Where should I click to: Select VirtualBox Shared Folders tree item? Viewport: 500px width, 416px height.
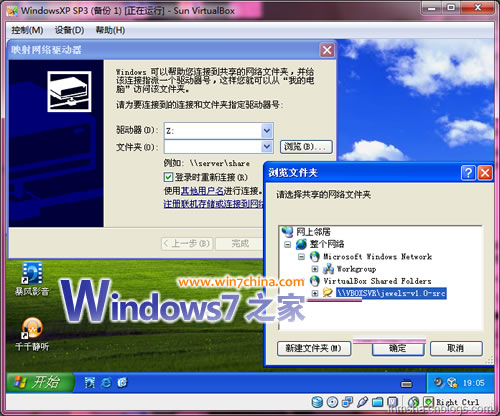coord(377,281)
